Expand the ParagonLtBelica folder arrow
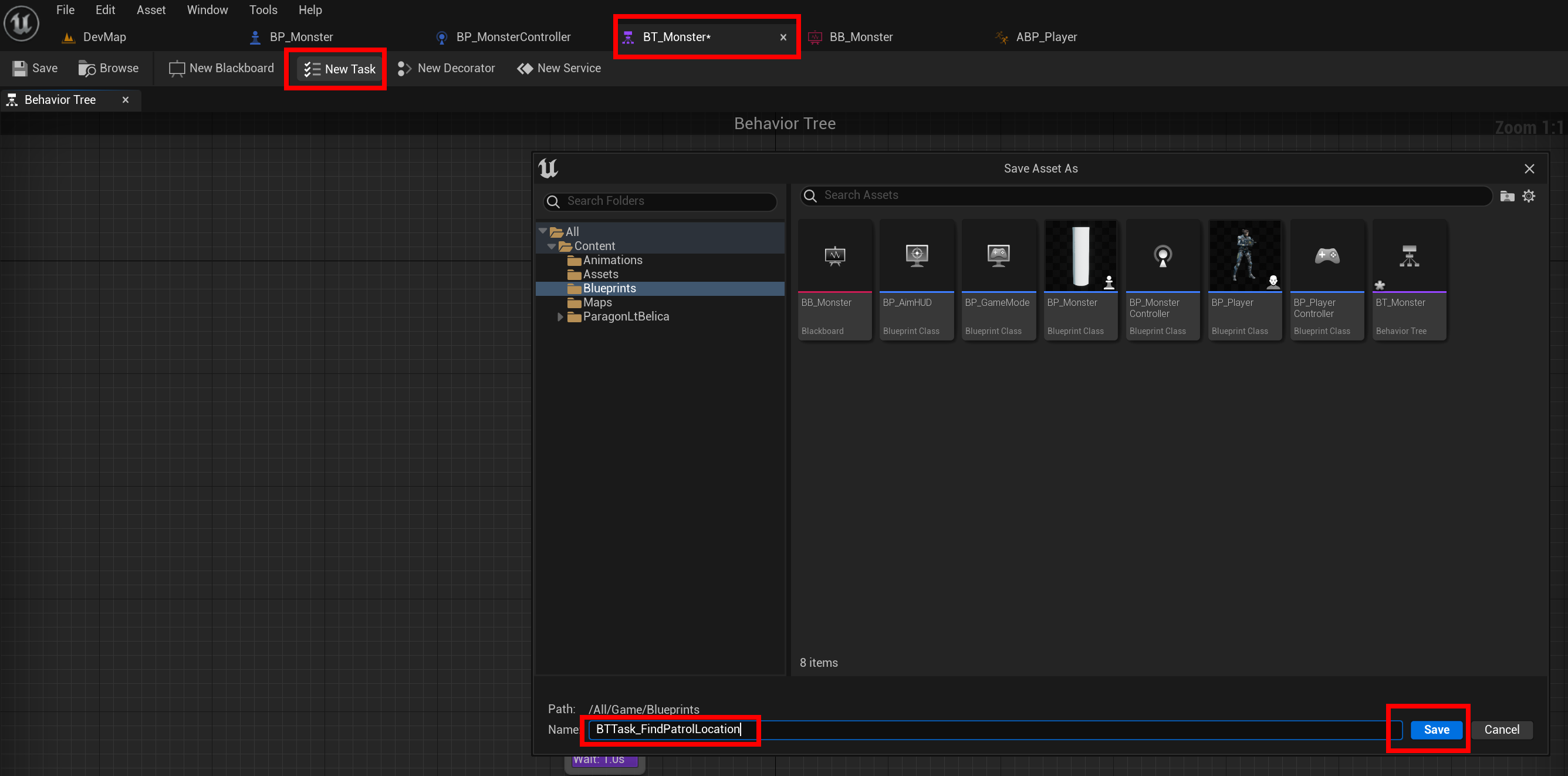The width and height of the screenshot is (1568, 776). (560, 316)
